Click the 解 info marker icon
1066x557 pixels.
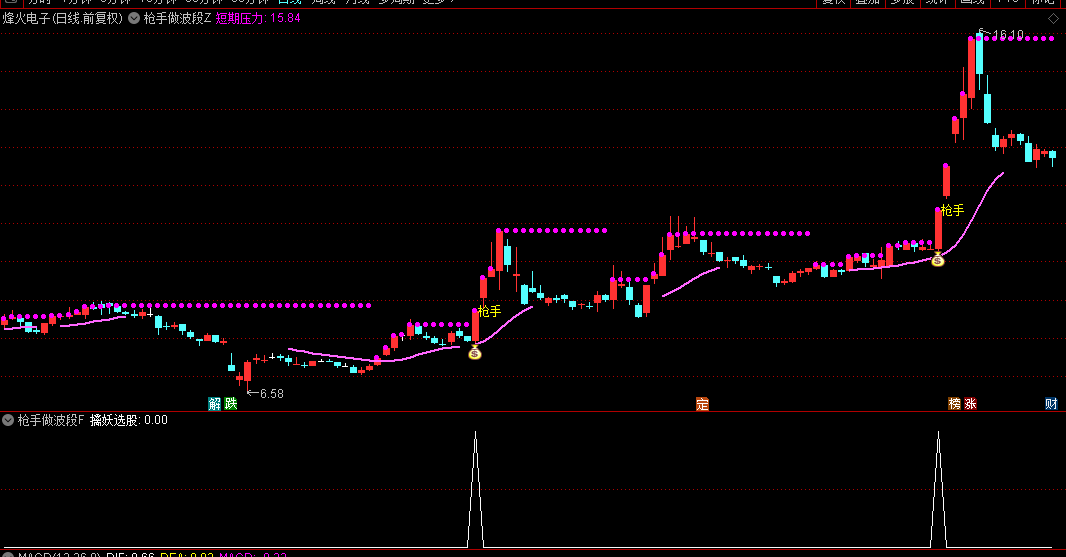pyautogui.click(x=215, y=404)
